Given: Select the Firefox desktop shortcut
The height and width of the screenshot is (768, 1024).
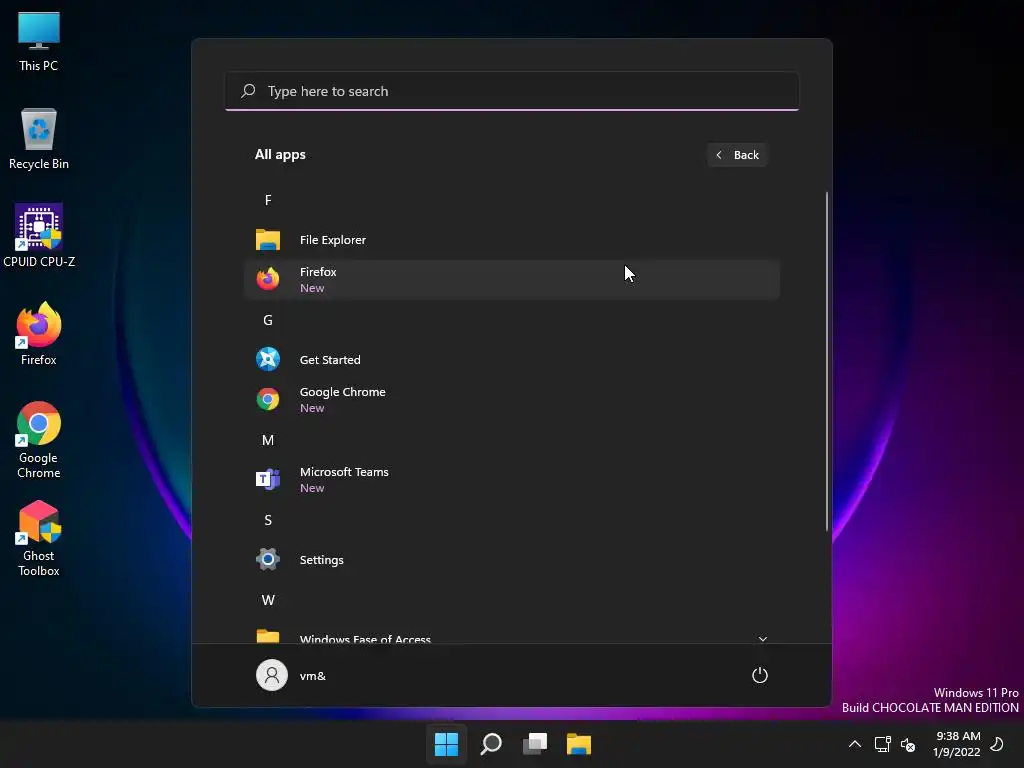Looking at the screenshot, I should [x=39, y=334].
